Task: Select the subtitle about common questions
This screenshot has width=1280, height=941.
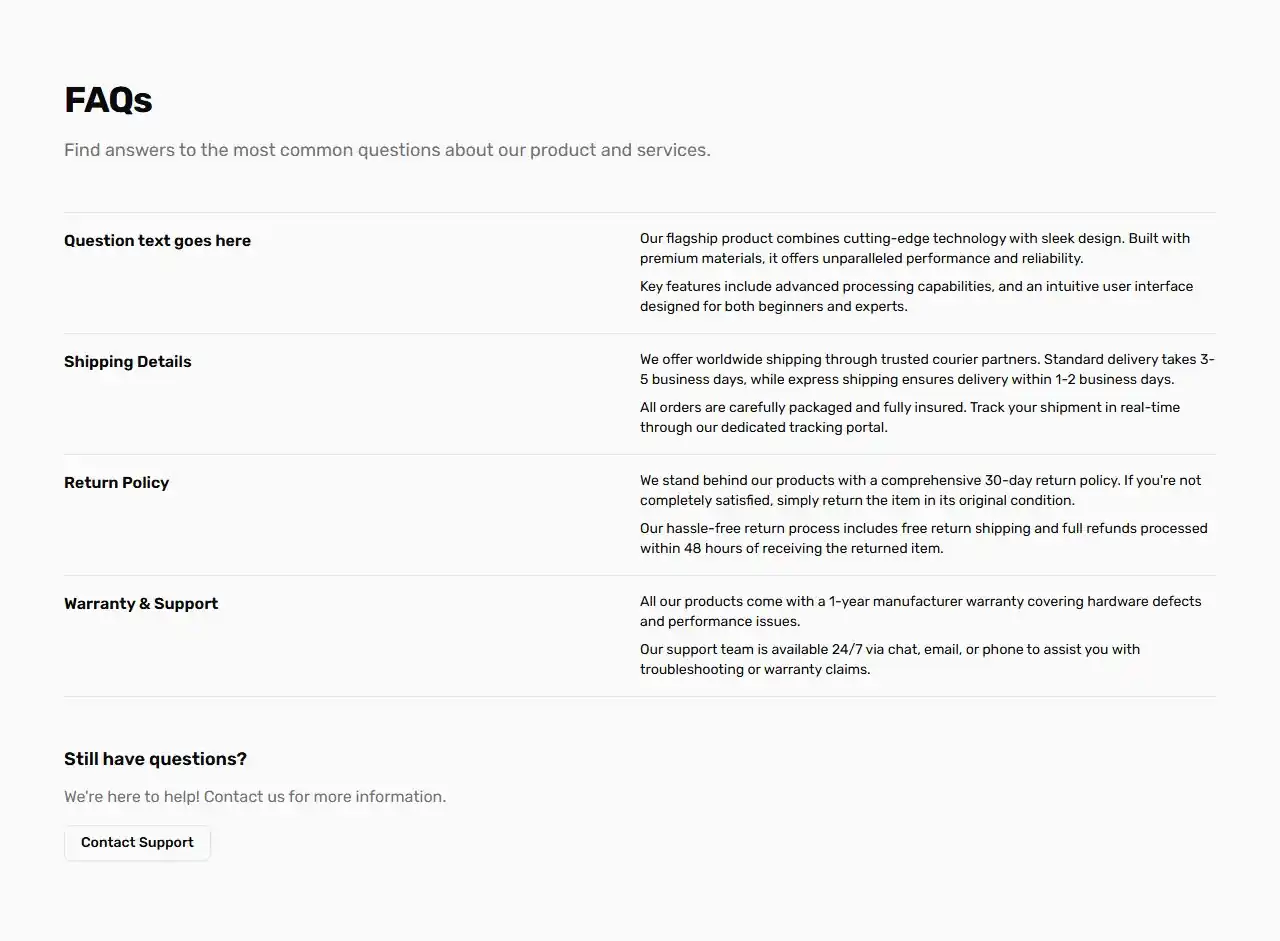Action: [387, 149]
